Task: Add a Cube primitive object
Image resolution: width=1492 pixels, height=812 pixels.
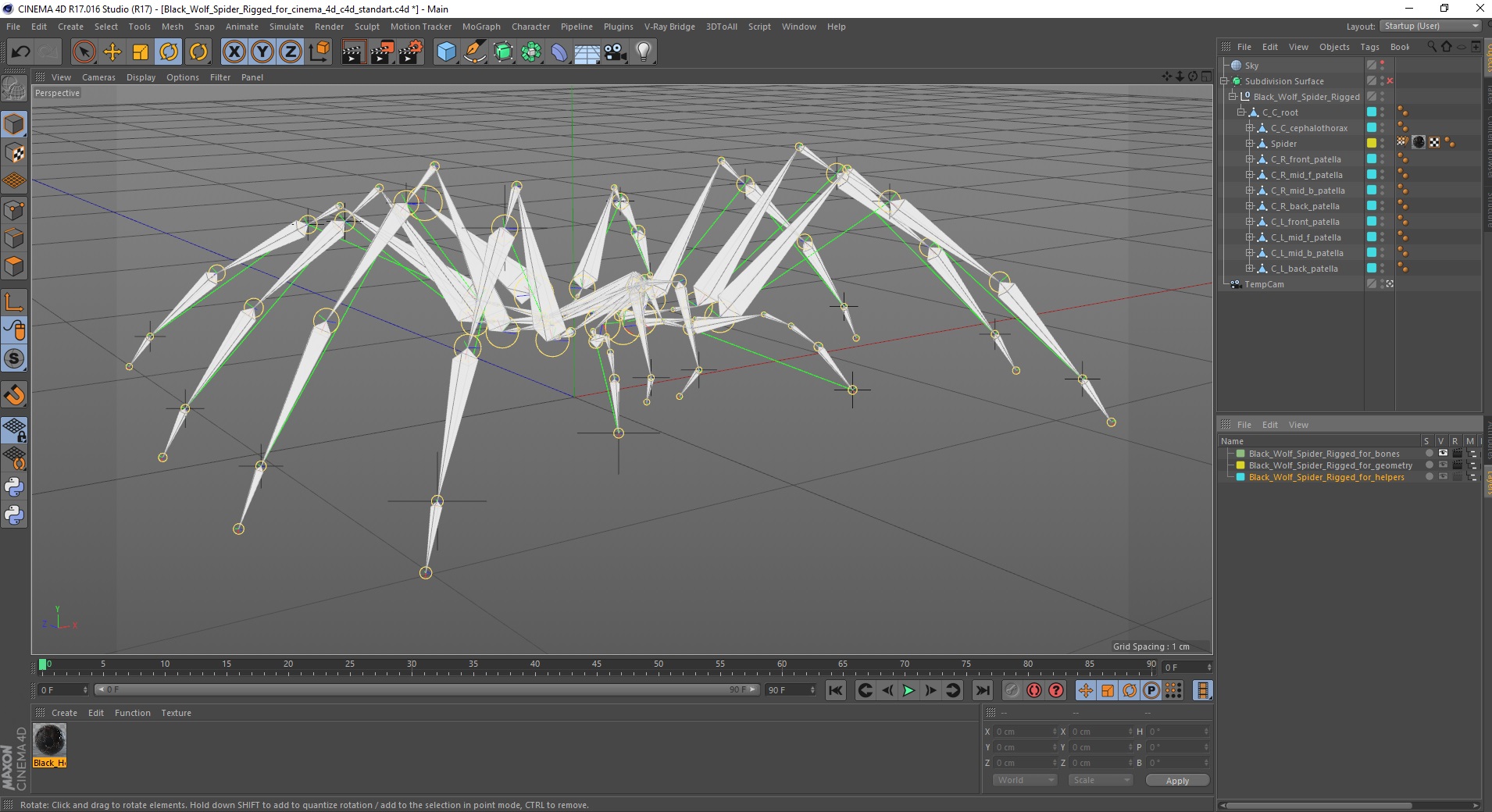Action: pos(446,52)
